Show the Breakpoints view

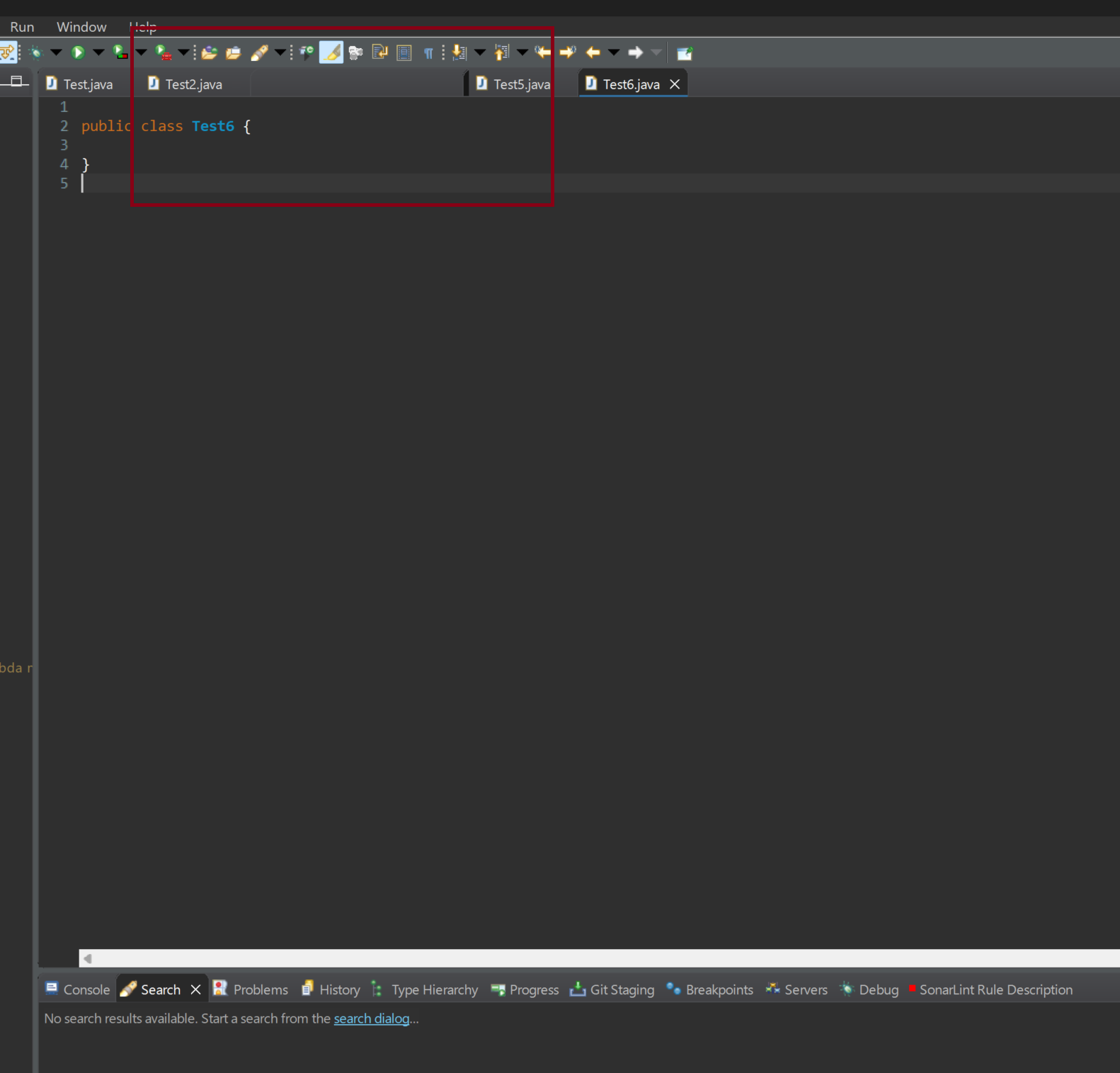coord(709,989)
